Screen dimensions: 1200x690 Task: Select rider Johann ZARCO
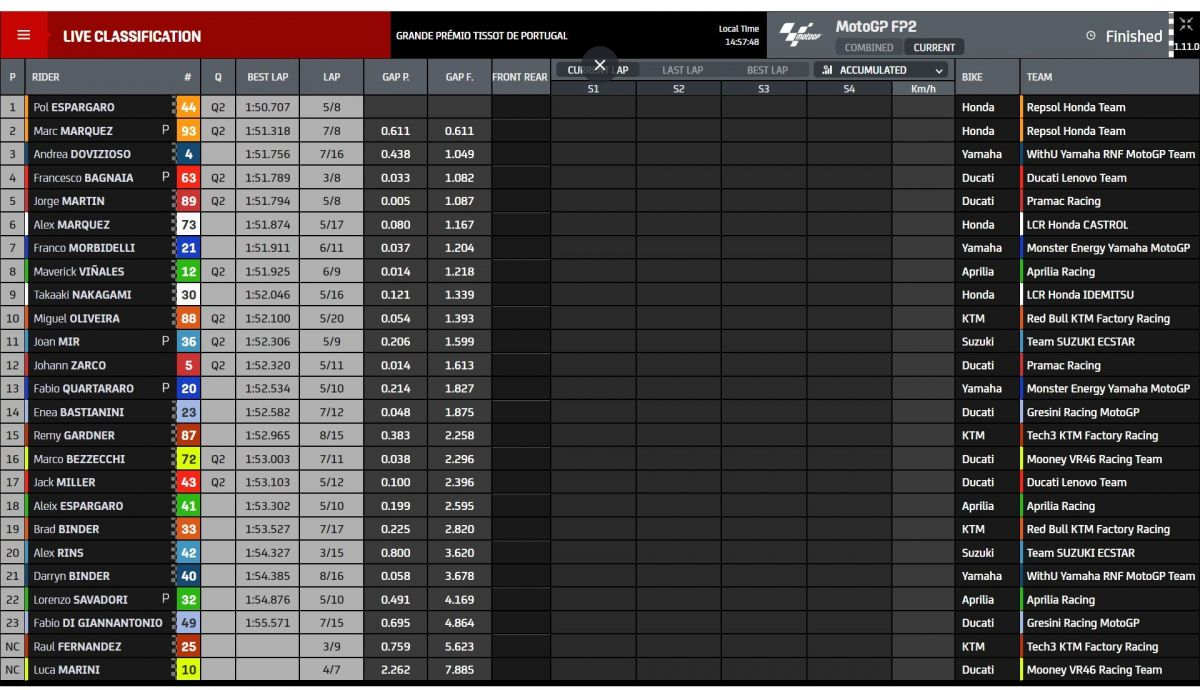[69, 365]
